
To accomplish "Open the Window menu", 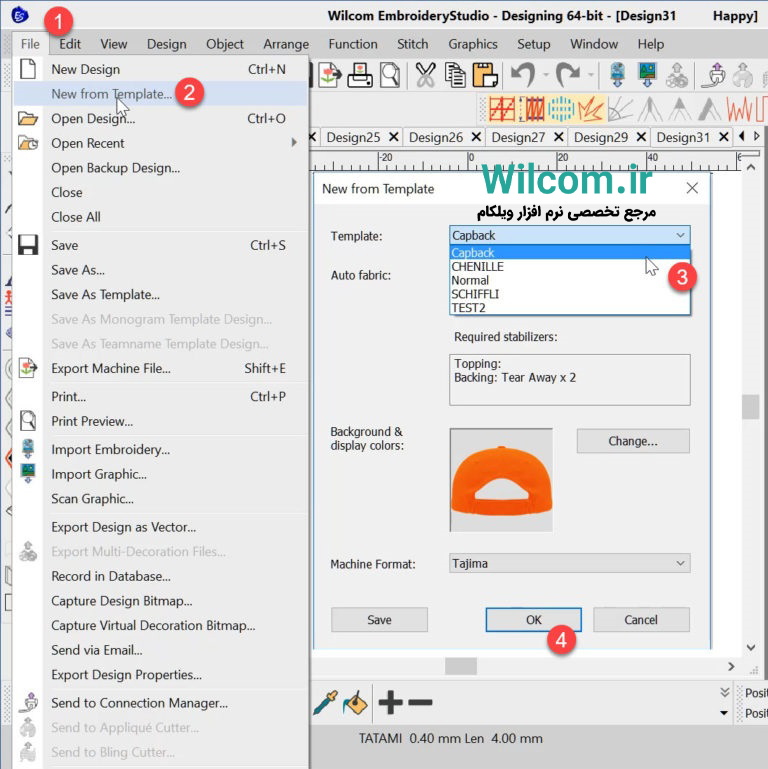I will [594, 44].
